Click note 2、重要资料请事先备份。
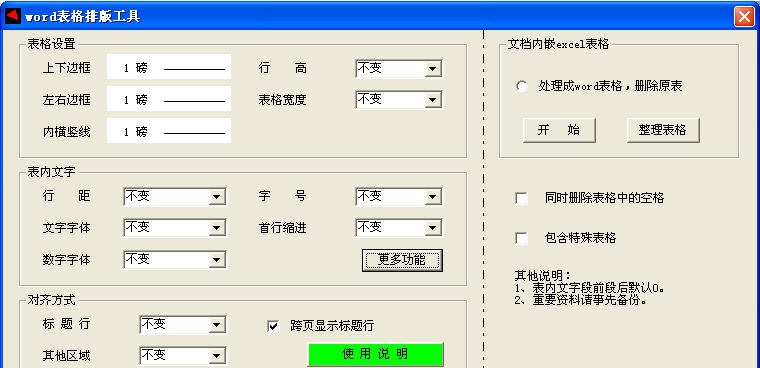This screenshot has height=368, width=760. pyautogui.click(x=581, y=300)
